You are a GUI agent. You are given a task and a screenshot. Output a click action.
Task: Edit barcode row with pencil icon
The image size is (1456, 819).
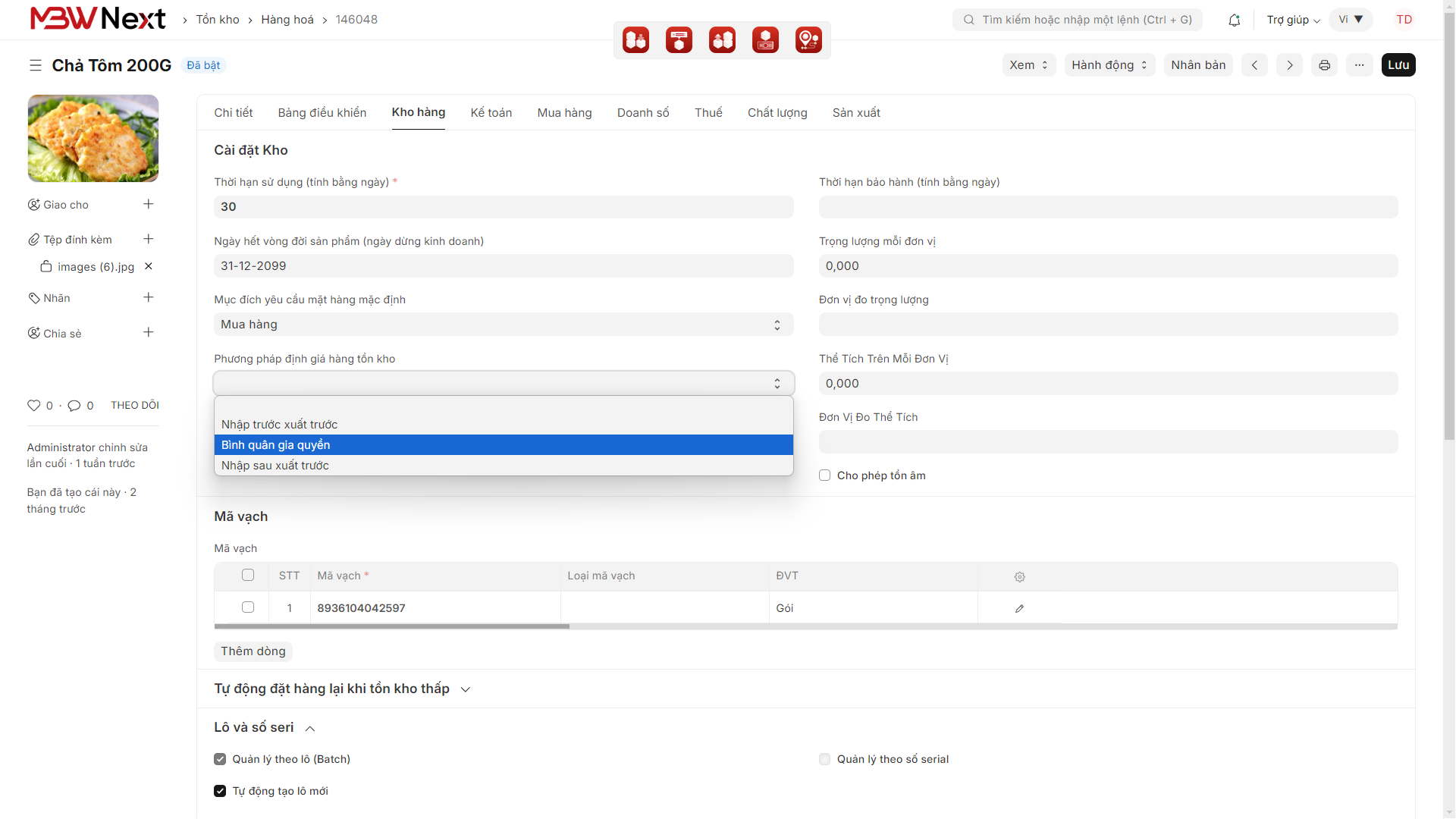tap(1019, 608)
